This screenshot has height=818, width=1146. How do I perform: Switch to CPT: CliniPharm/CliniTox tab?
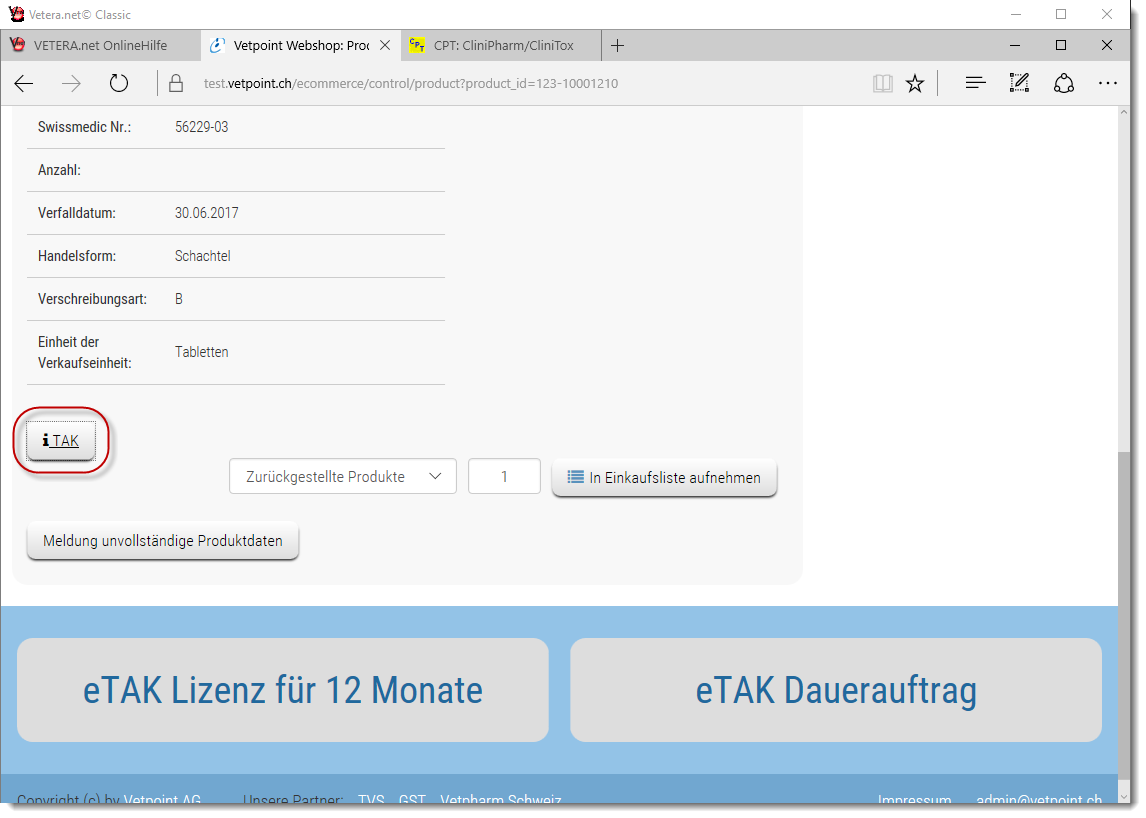coord(503,45)
